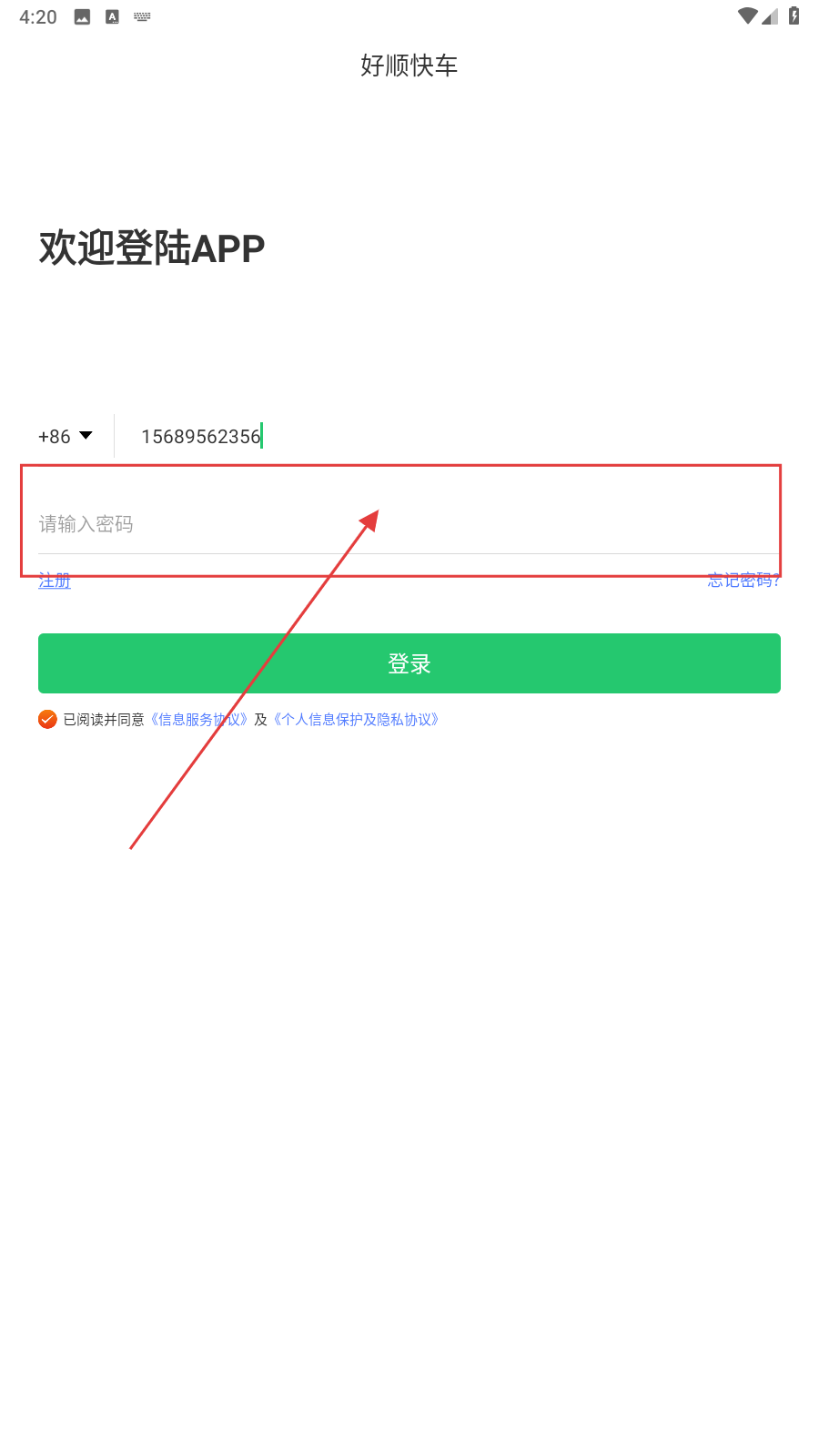Tap the battery charging icon
This screenshot has width=819, height=1456.
point(794,15)
